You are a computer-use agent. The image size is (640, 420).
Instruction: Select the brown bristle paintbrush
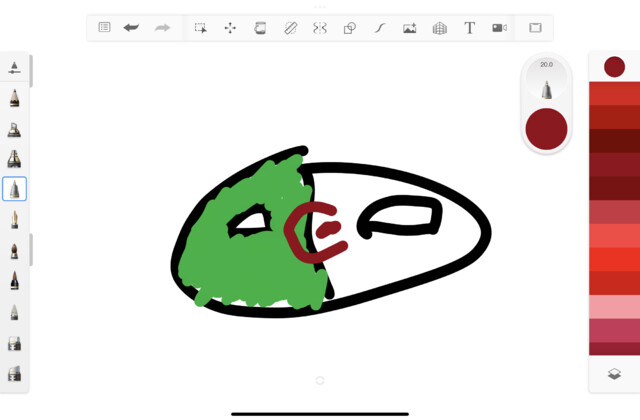(x=14, y=251)
